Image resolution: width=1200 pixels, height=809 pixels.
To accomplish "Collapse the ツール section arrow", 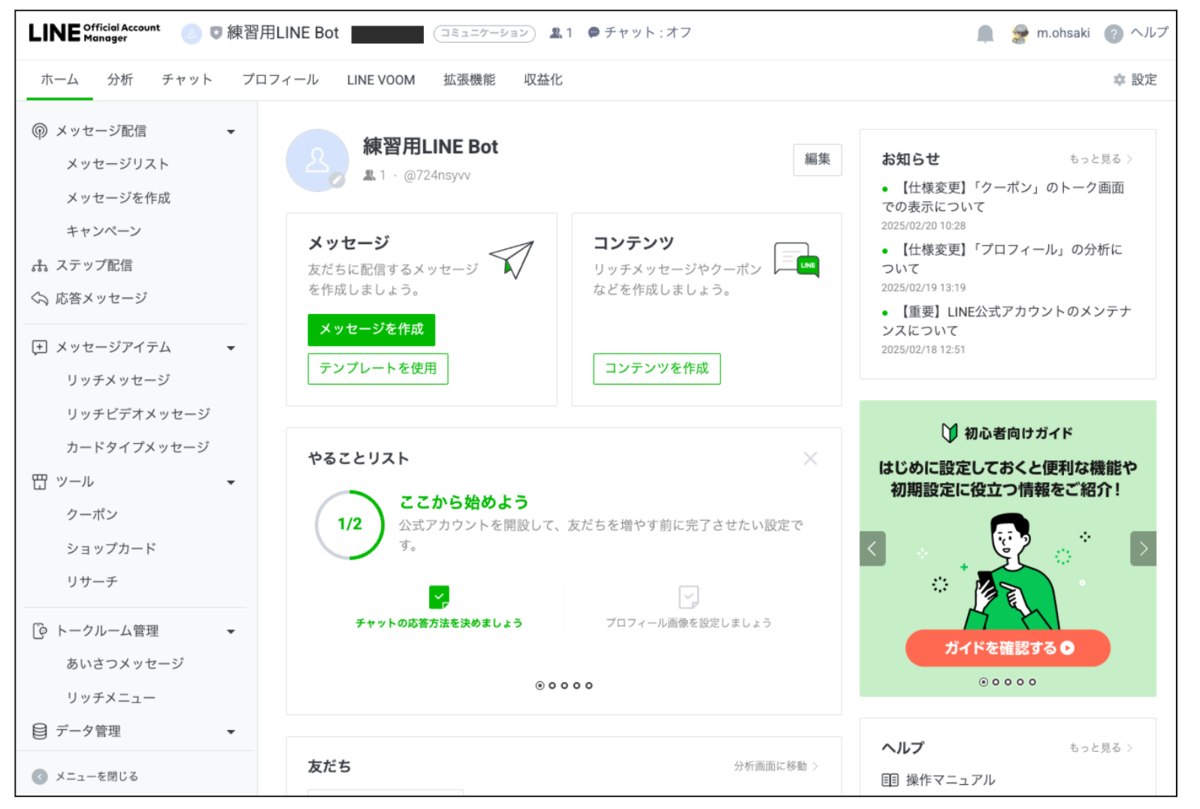I will click(231, 483).
